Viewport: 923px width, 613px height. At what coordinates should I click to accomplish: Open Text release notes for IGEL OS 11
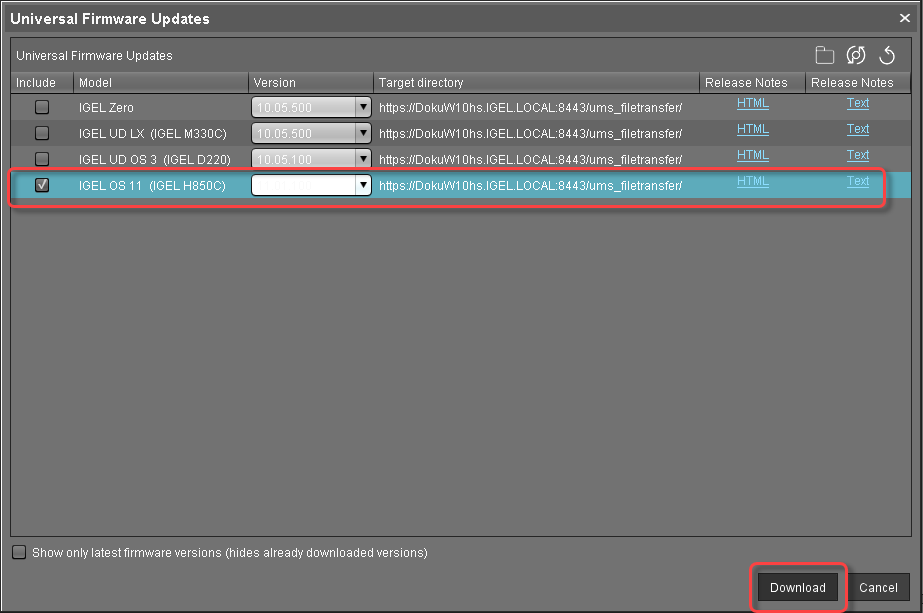coord(857,181)
